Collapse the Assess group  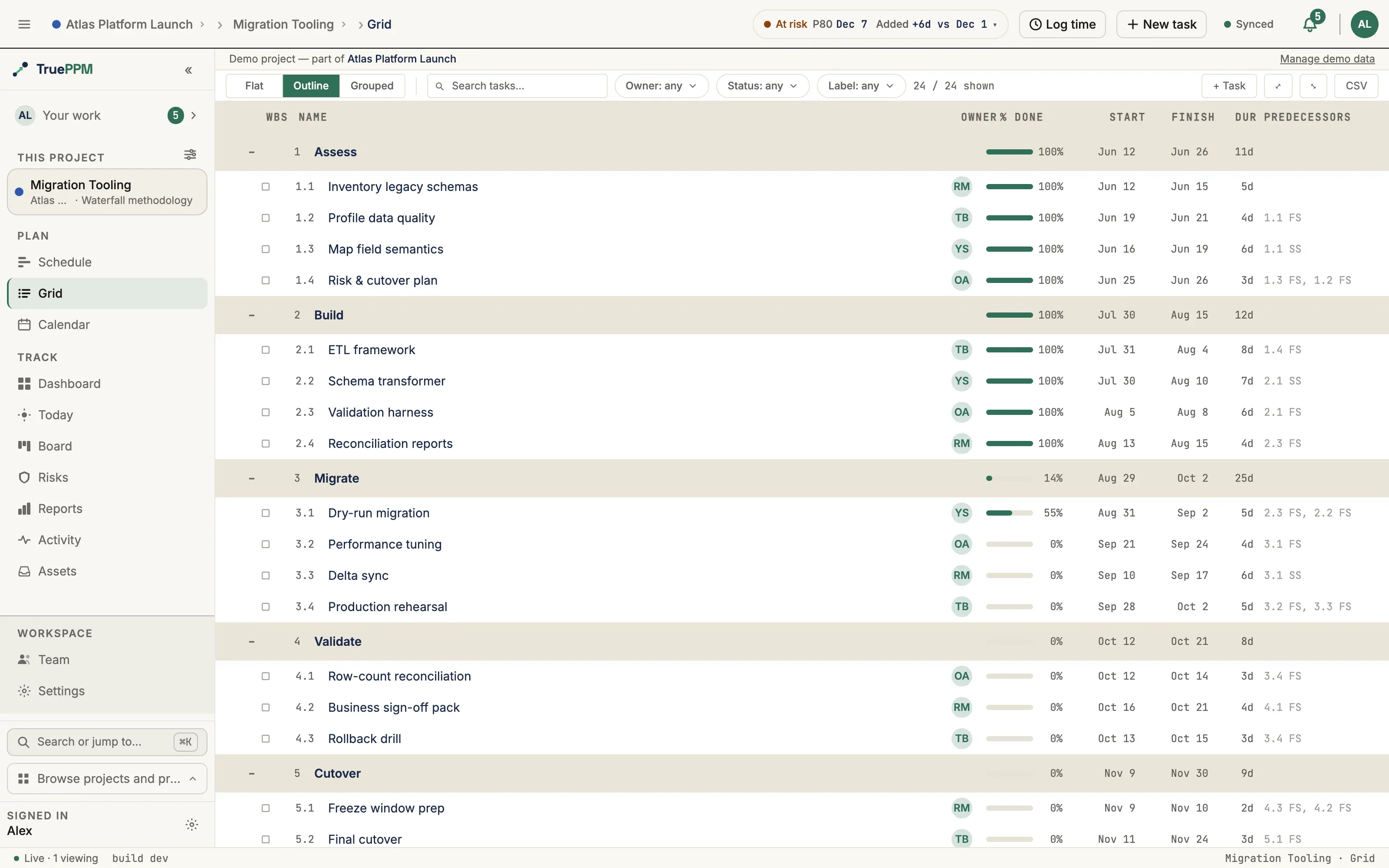(x=251, y=152)
